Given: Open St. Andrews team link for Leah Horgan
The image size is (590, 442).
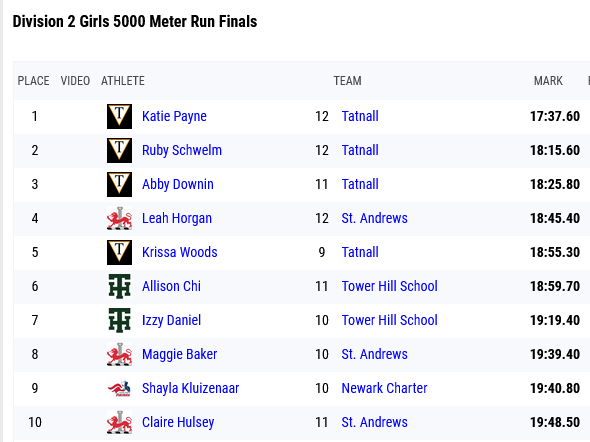Looking at the screenshot, I should (x=374, y=218).
